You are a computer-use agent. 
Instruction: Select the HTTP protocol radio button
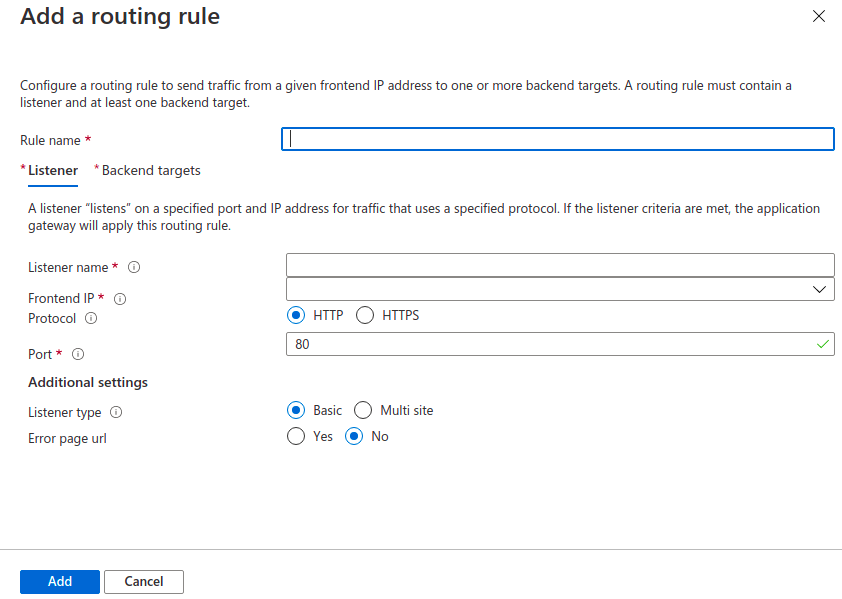(x=295, y=315)
